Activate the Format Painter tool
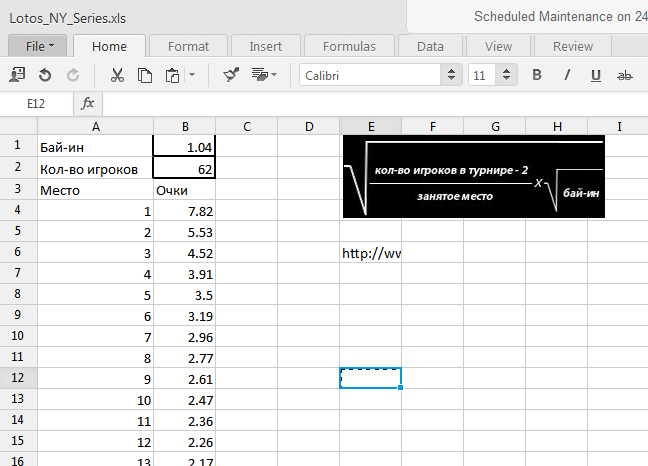This screenshot has height=466, width=648. [231, 75]
